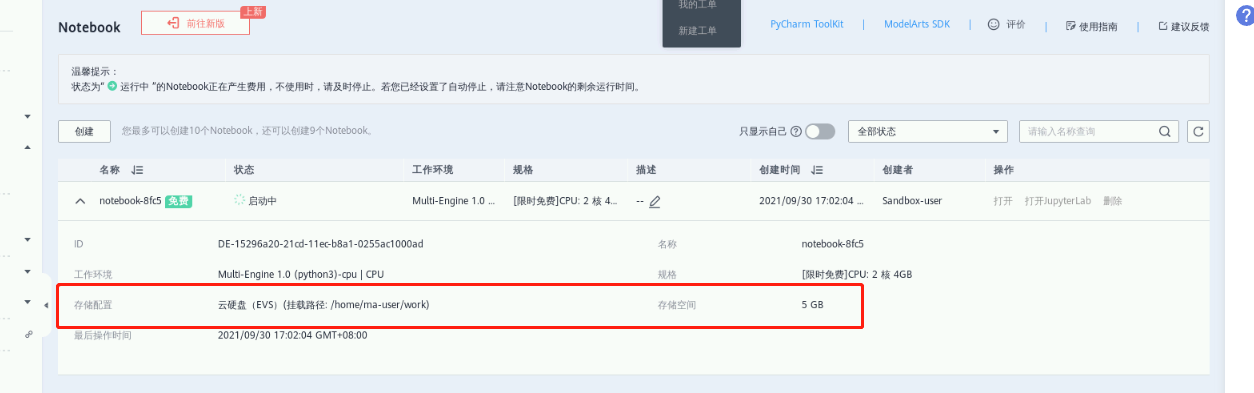The height and width of the screenshot is (393, 1254).
Task: Click the 评价 link
Action: [1006, 25]
